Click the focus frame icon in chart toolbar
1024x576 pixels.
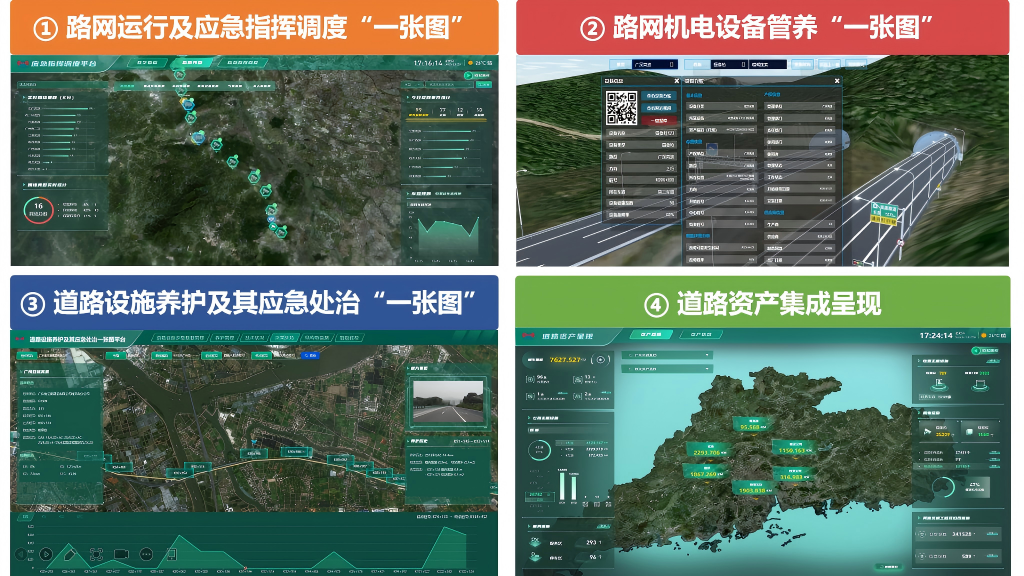(96, 554)
